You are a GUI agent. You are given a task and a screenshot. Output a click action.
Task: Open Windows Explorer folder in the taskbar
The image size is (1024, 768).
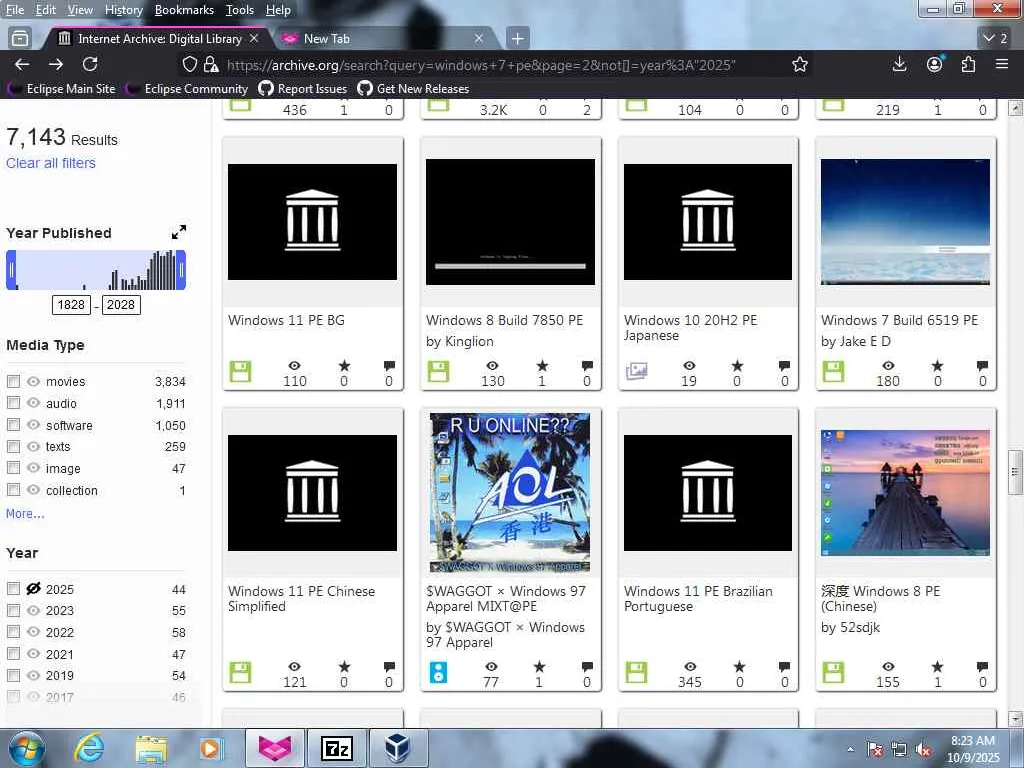(x=152, y=749)
